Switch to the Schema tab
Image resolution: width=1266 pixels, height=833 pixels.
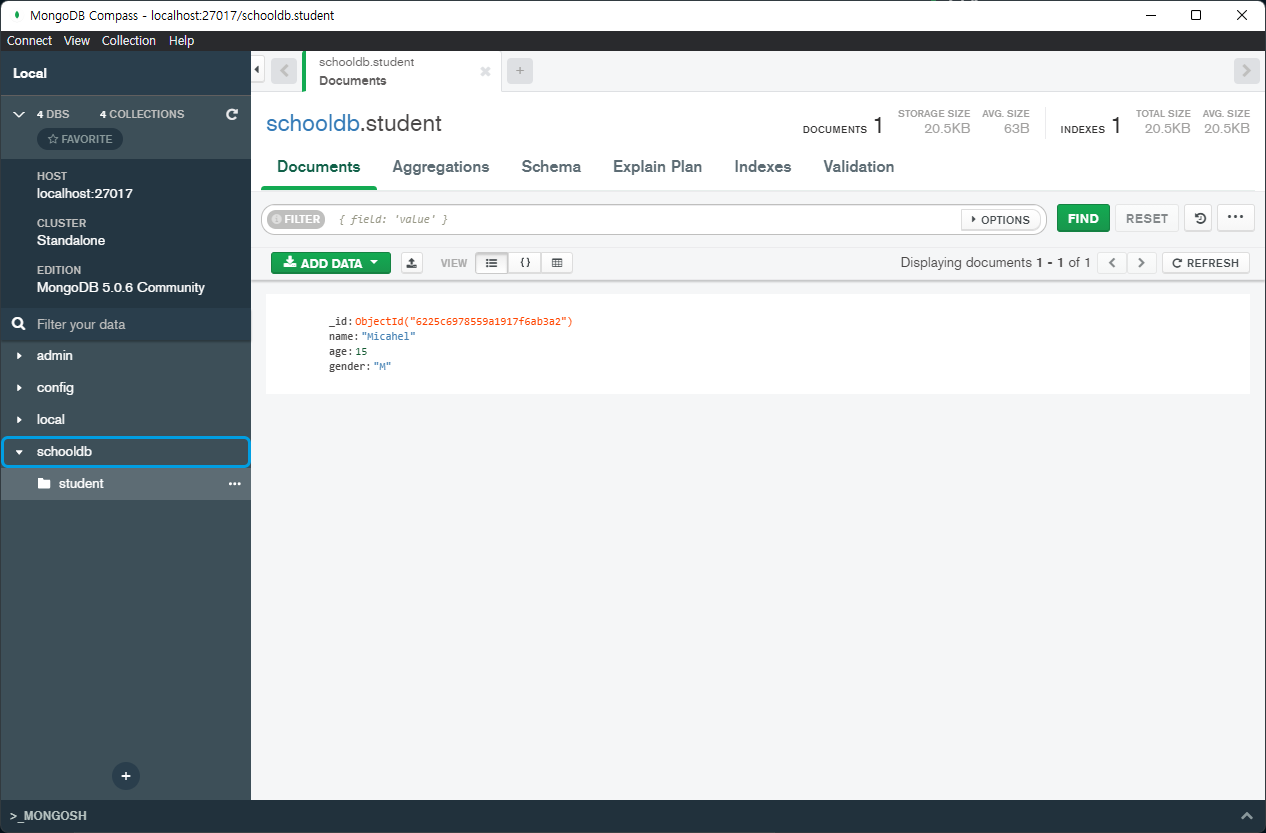tap(551, 166)
